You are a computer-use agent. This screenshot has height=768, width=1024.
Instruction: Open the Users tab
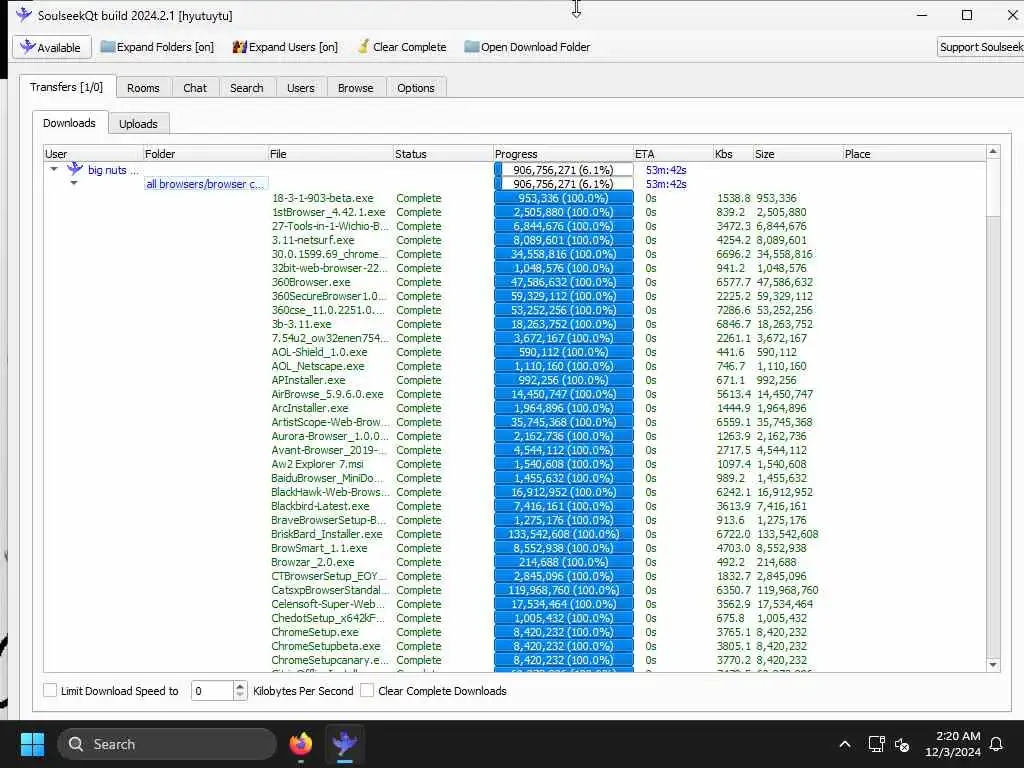(300, 88)
